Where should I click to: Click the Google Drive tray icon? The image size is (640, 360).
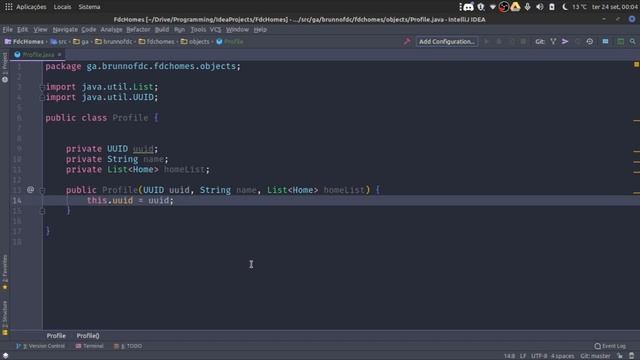516,7
